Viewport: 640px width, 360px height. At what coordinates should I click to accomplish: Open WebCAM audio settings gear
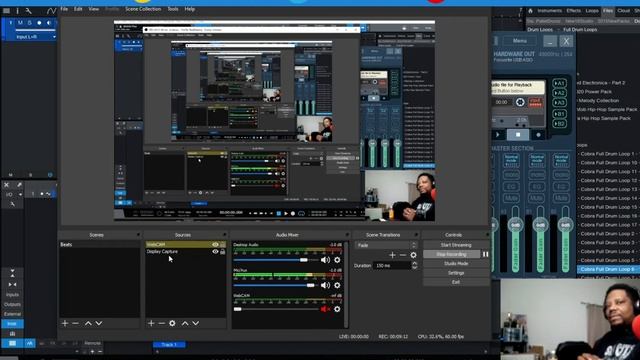click(x=337, y=309)
